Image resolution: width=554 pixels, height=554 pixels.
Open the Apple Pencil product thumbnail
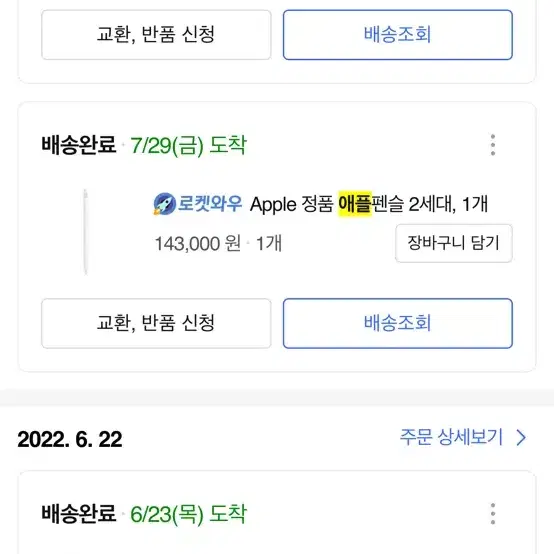pyautogui.click(x=86, y=232)
